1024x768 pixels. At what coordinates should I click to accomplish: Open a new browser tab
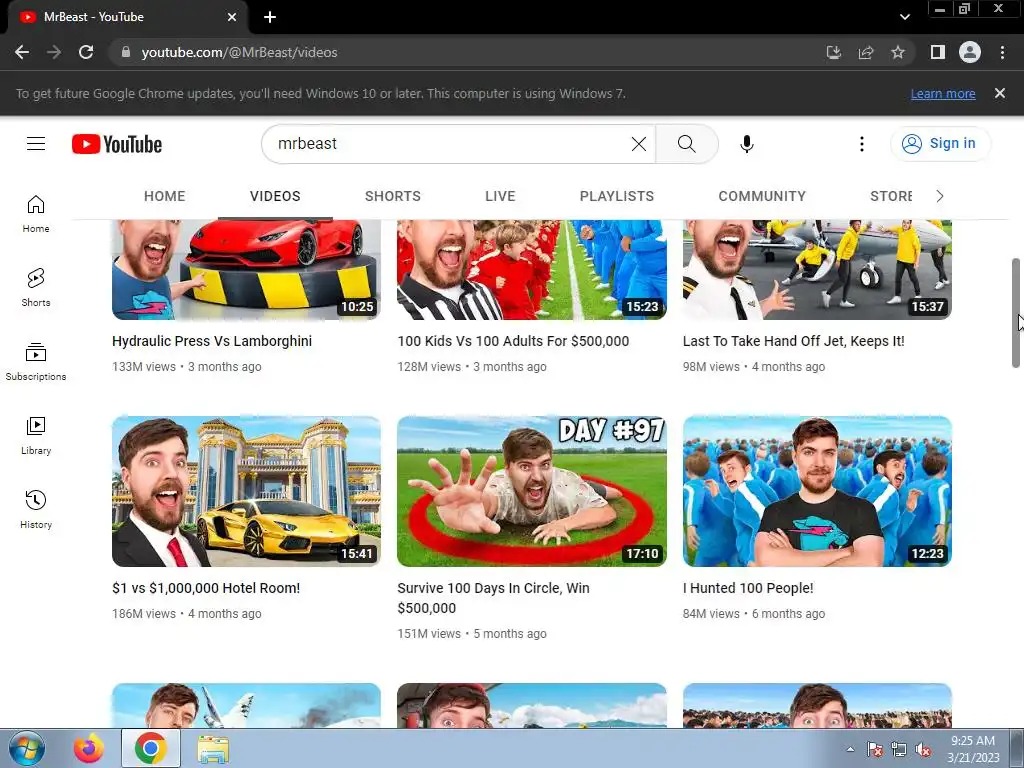(x=270, y=17)
